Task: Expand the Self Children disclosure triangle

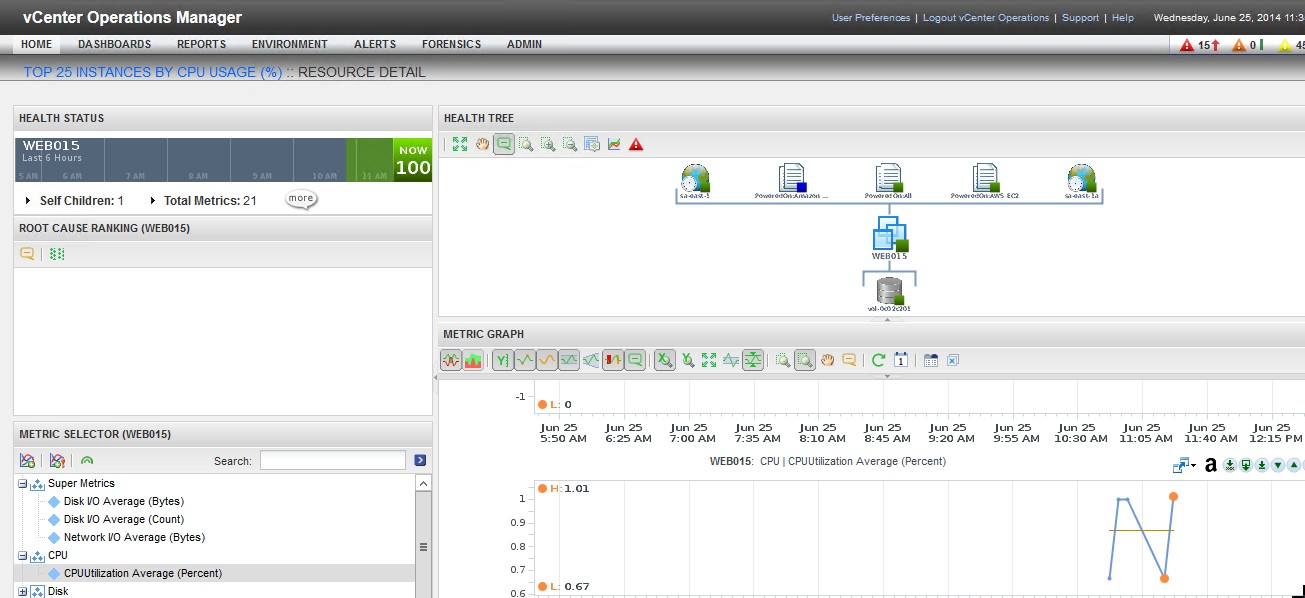Action: (x=28, y=201)
